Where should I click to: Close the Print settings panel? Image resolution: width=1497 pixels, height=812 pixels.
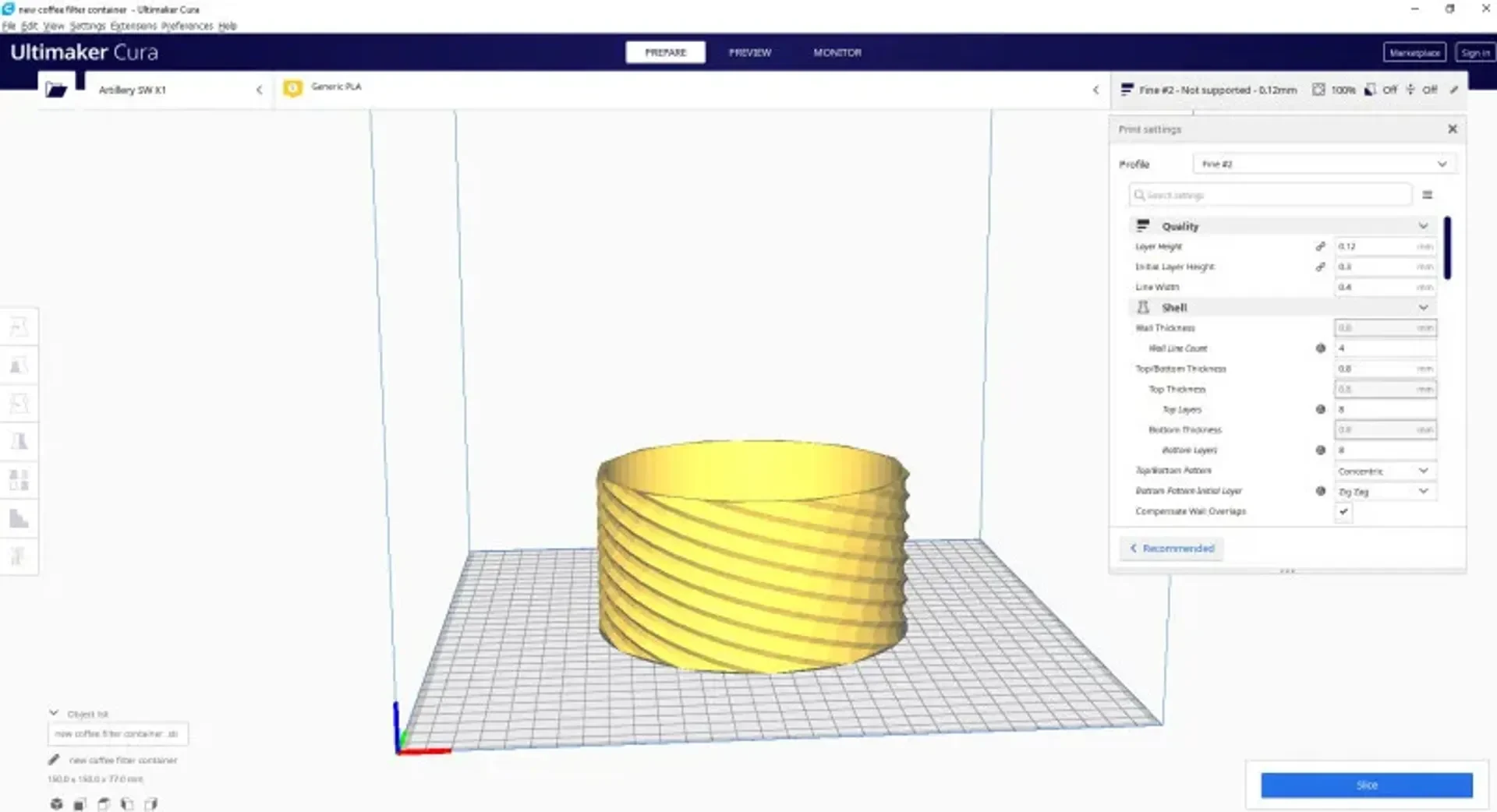pos(1453,129)
